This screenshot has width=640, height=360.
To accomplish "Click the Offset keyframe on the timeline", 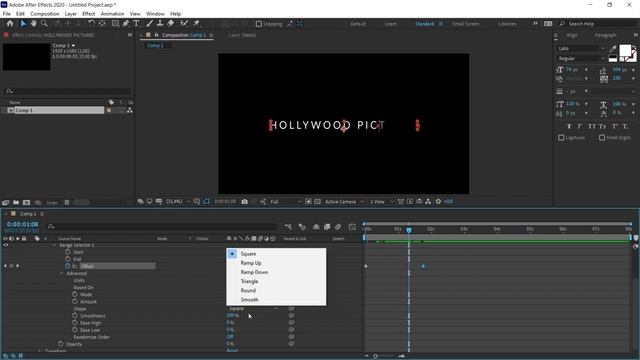I will coord(423,266).
